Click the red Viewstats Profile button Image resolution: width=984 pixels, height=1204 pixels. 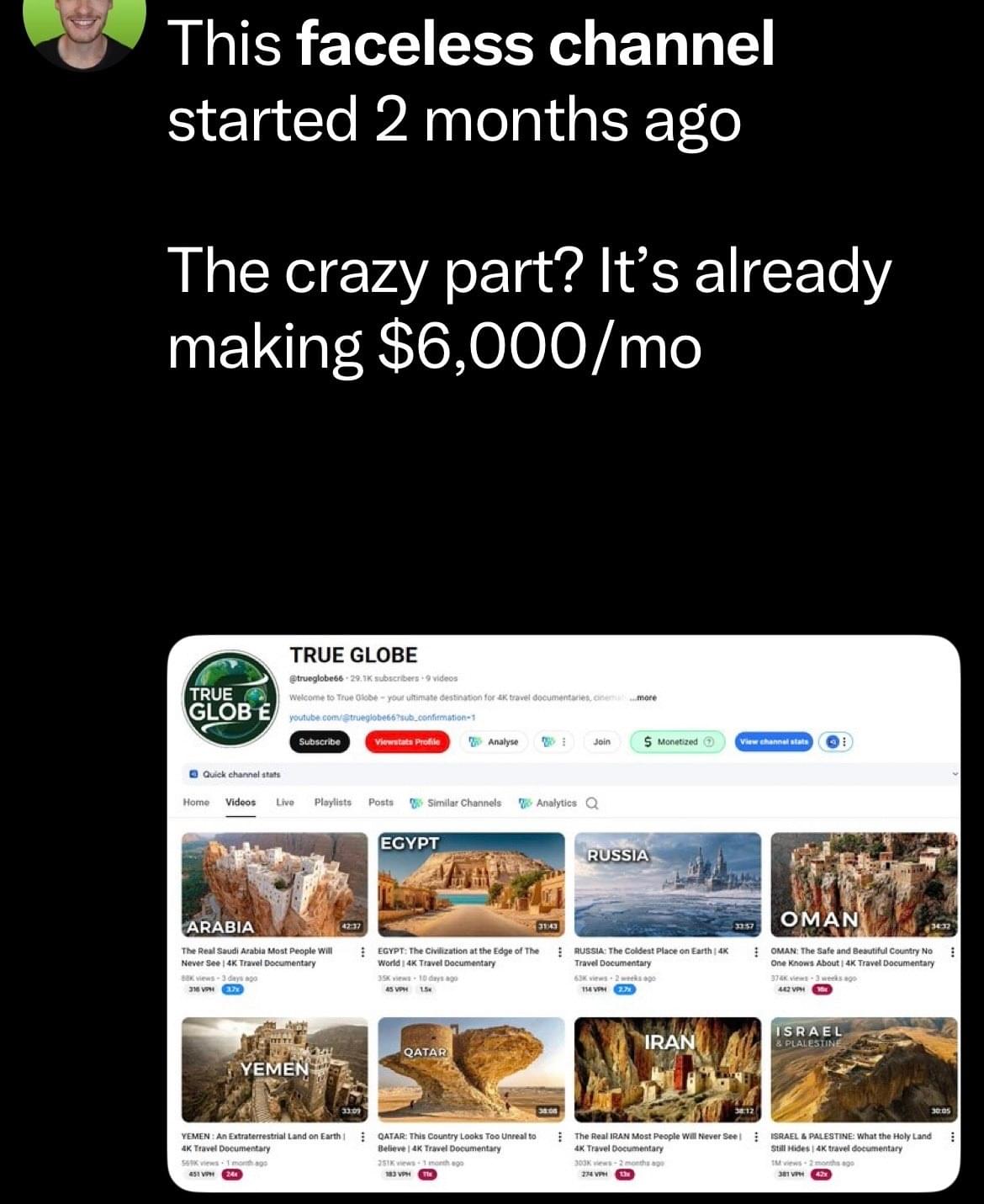click(x=407, y=742)
